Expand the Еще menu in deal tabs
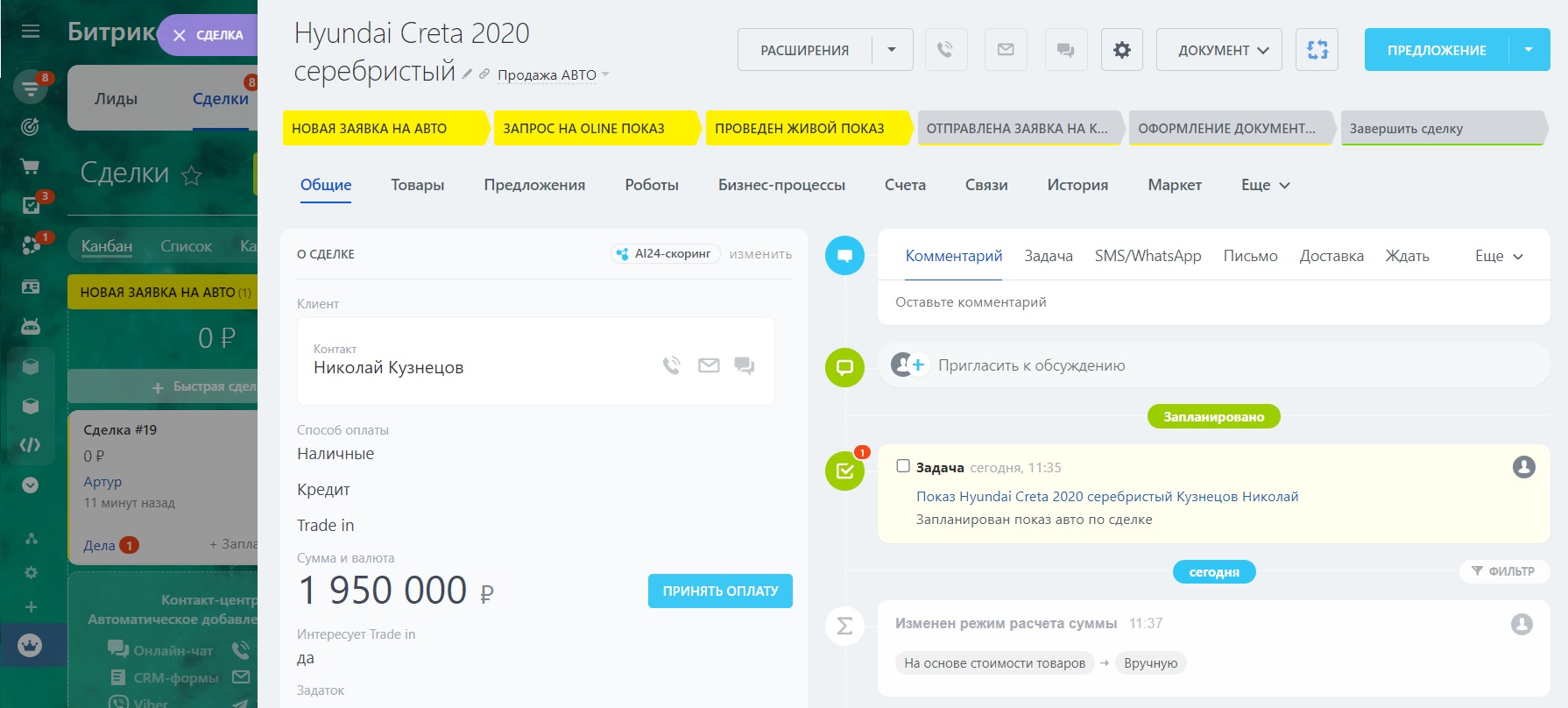The height and width of the screenshot is (708, 1568). (1265, 185)
